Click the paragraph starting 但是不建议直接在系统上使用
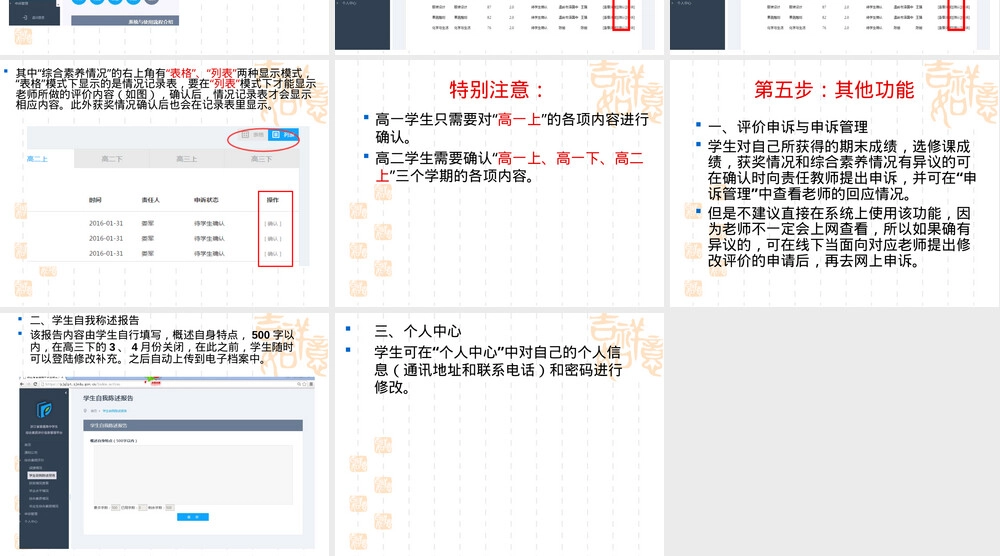This screenshot has height=556, width=1000. point(839,237)
